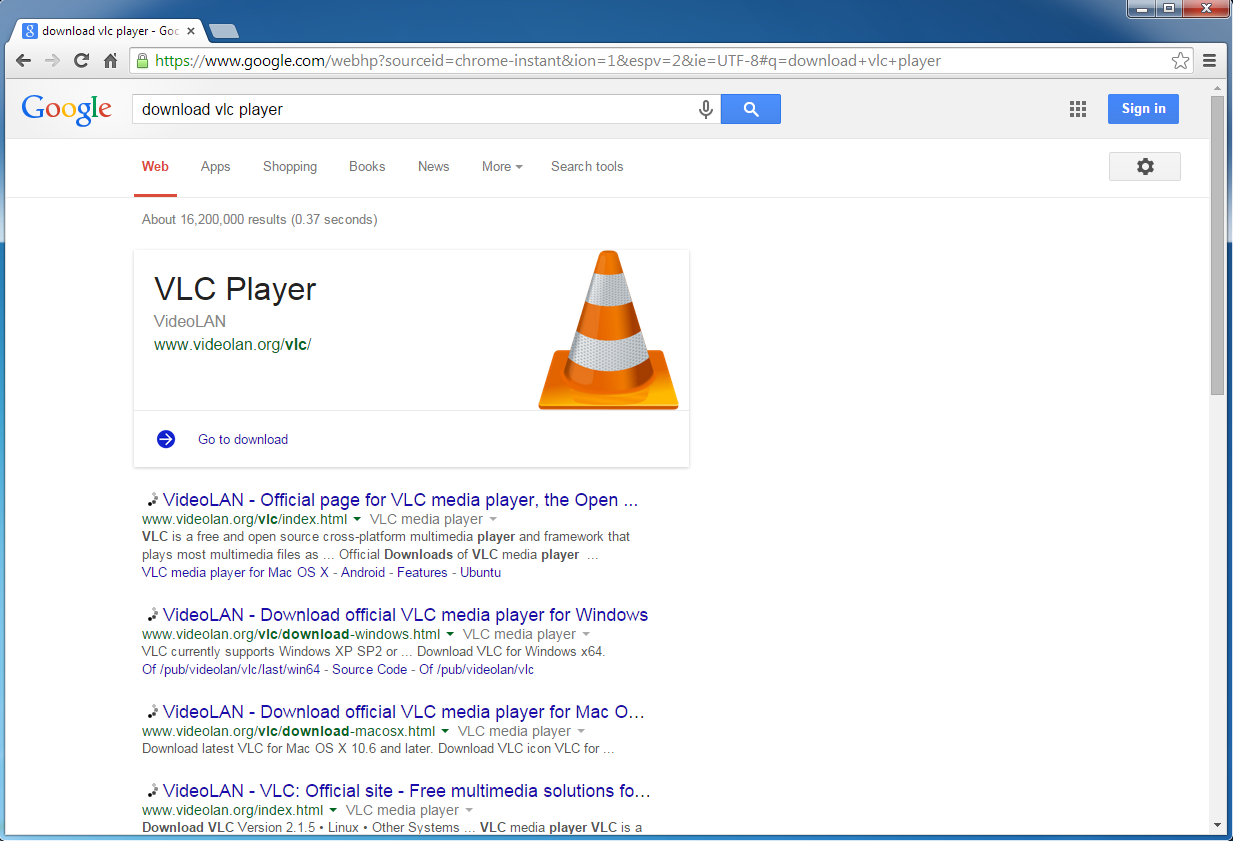
Task: Switch to the Books search tab
Action: 367,167
